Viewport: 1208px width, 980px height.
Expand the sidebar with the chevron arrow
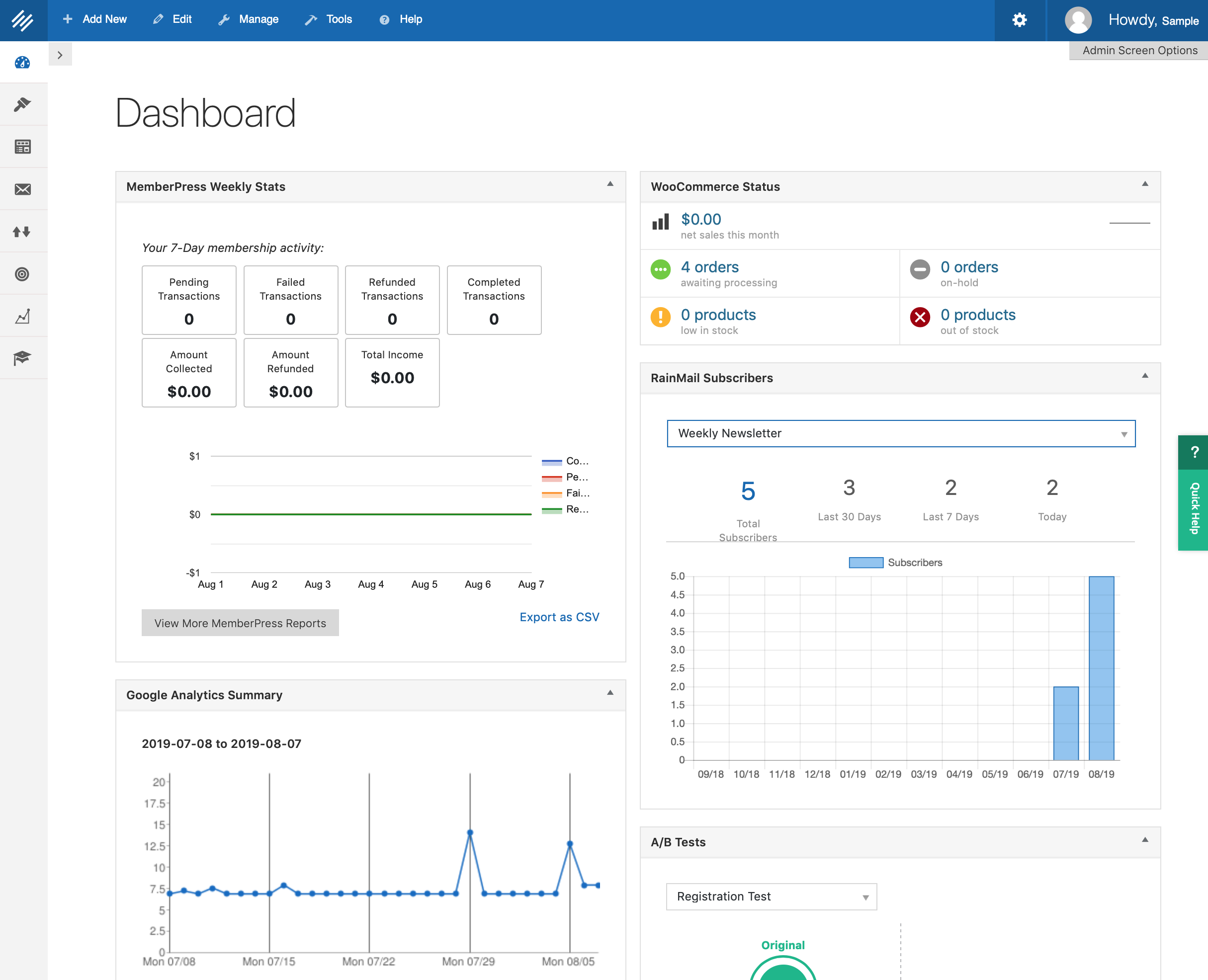click(60, 55)
